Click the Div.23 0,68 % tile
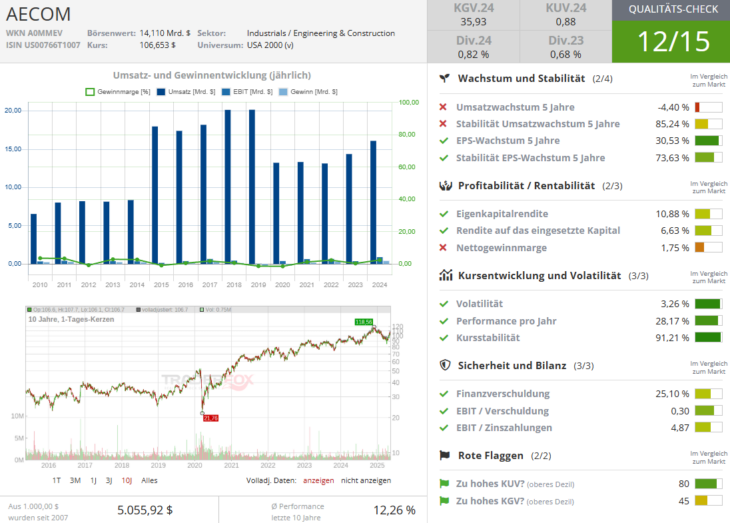 tap(566, 47)
